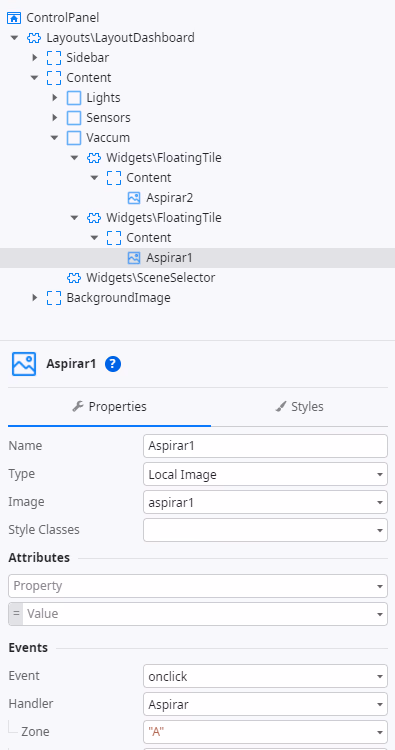Open the Type dropdown showing Local Image
The width and height of the screenshot is (395, 750).
(x=265, y=474)
